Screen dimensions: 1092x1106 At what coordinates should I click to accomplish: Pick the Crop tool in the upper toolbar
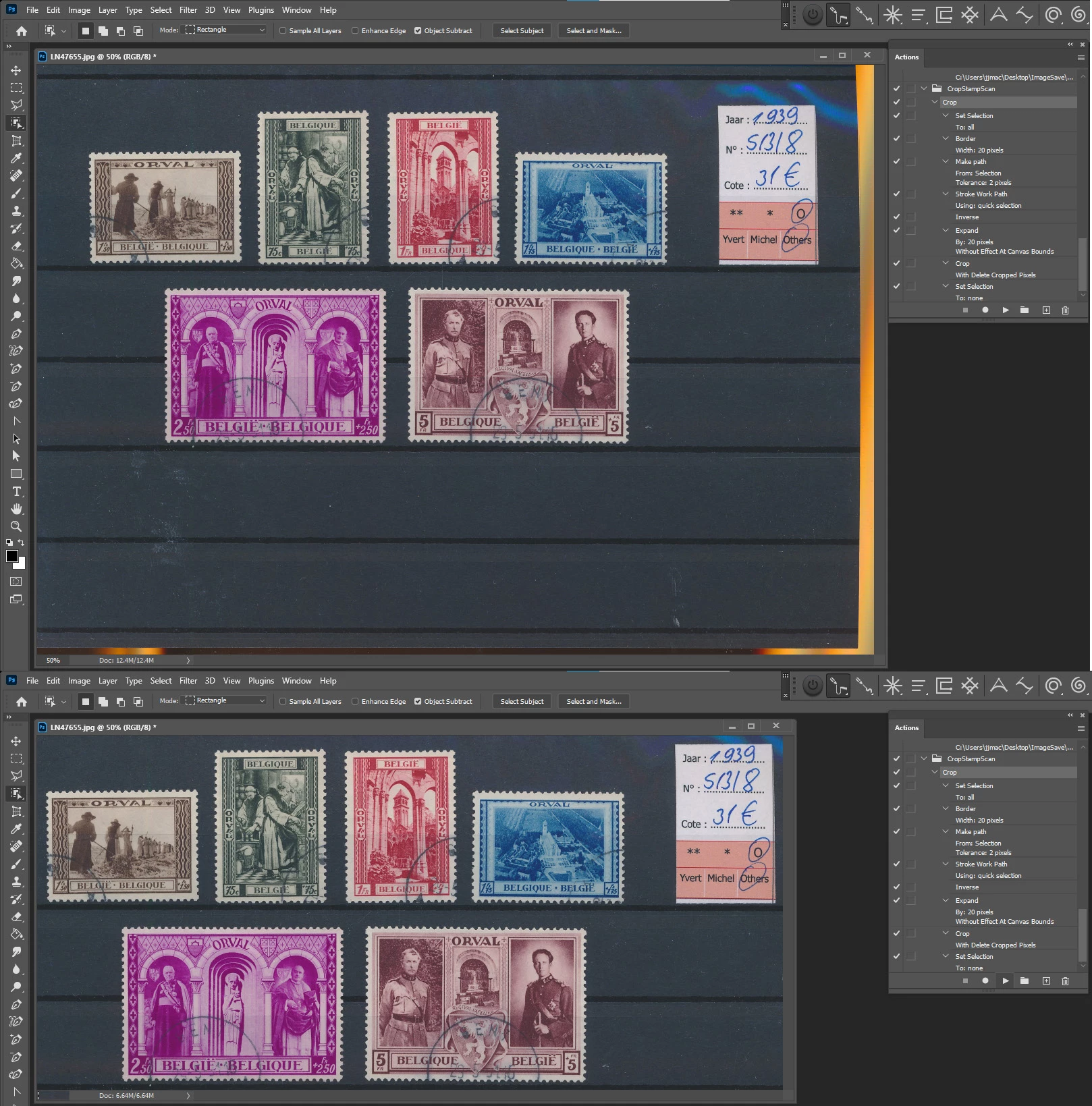click(16, 140)
